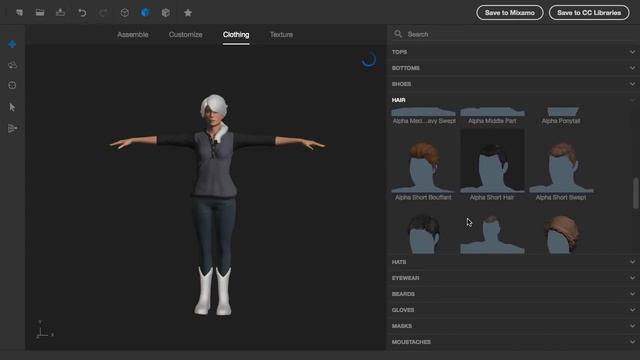Expand the EYEWEAR category
The width and height of the screenshot is (640, 360).
(x=513, y=278)
